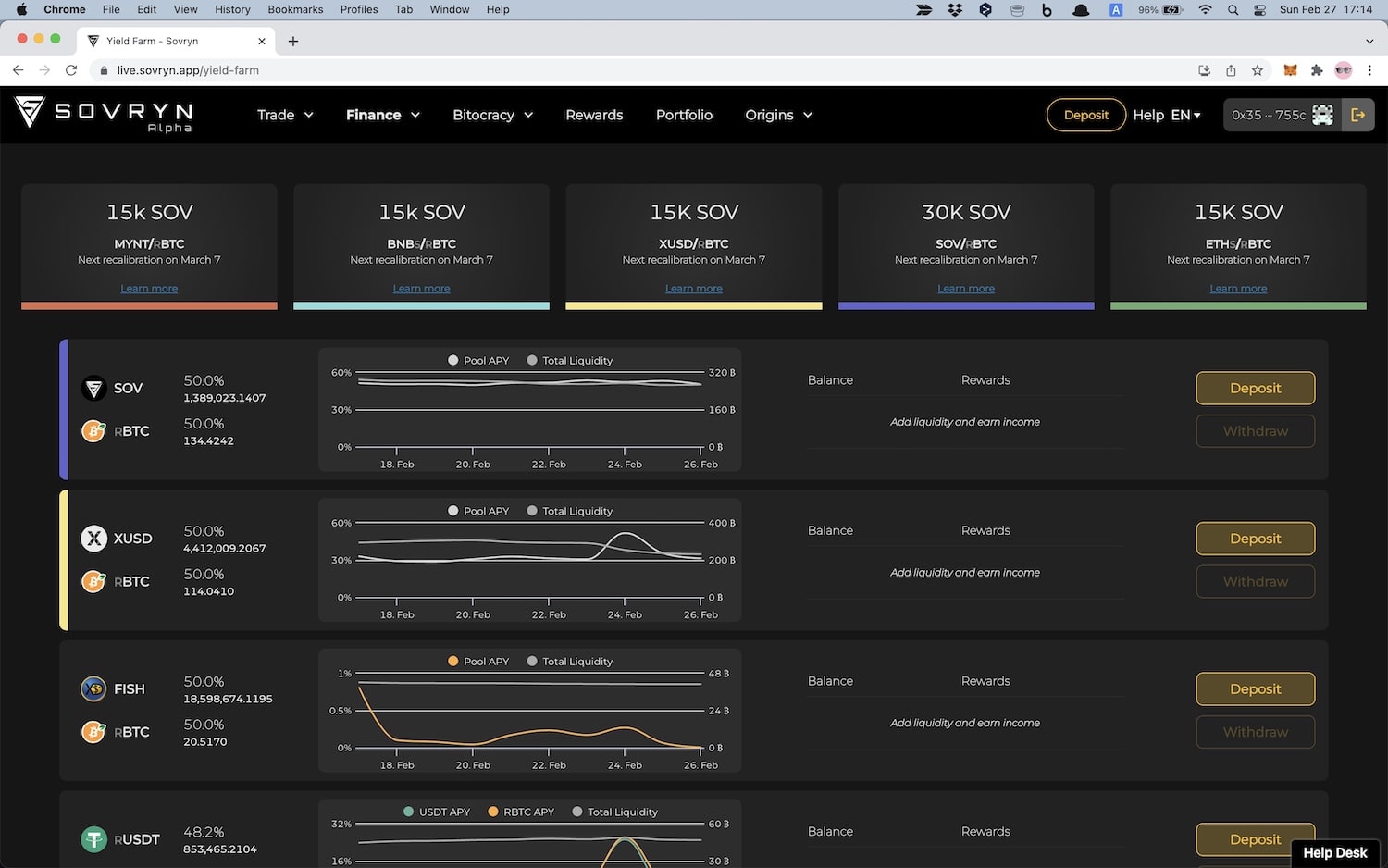Image resolution: width=1388 pixels, height=868 pixels.
Task: Open Chrome Bookmarks menu
Action: [295, 9]
